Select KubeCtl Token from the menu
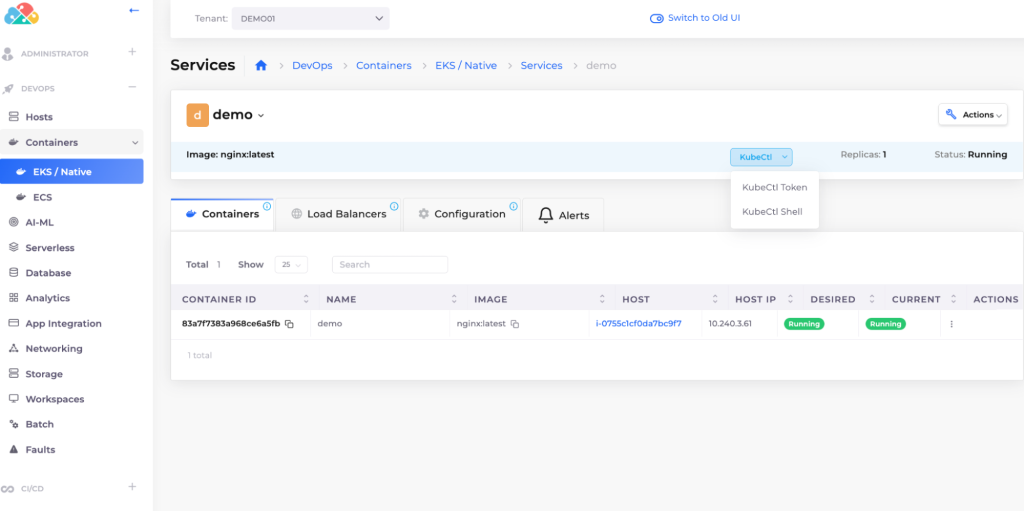The width and height of the screenshot is (1024, 511). [x=774, y=188]
